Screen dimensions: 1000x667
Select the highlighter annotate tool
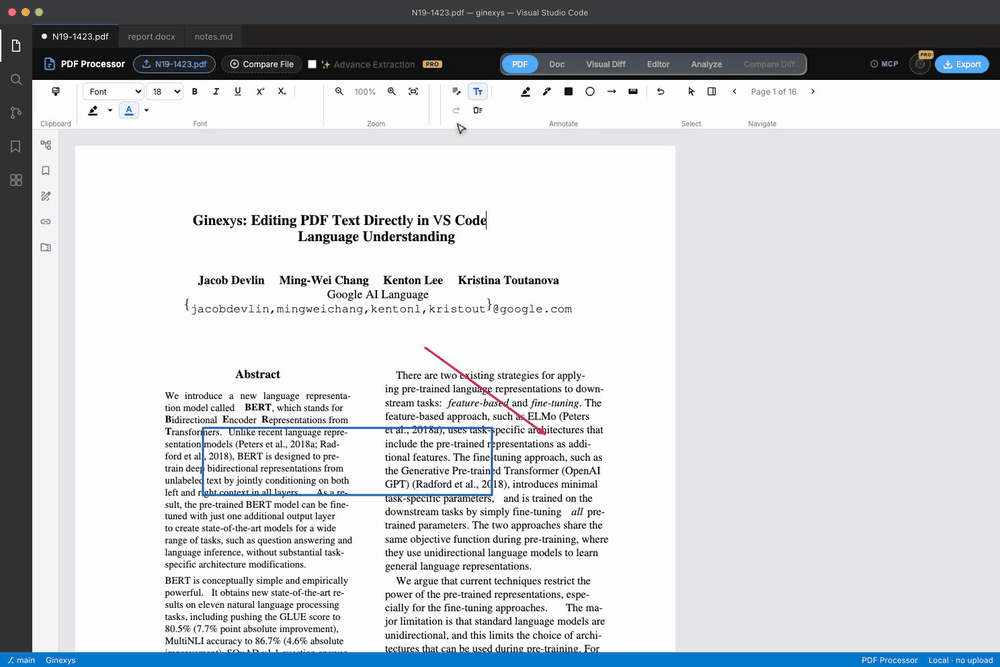click(526, 91)
